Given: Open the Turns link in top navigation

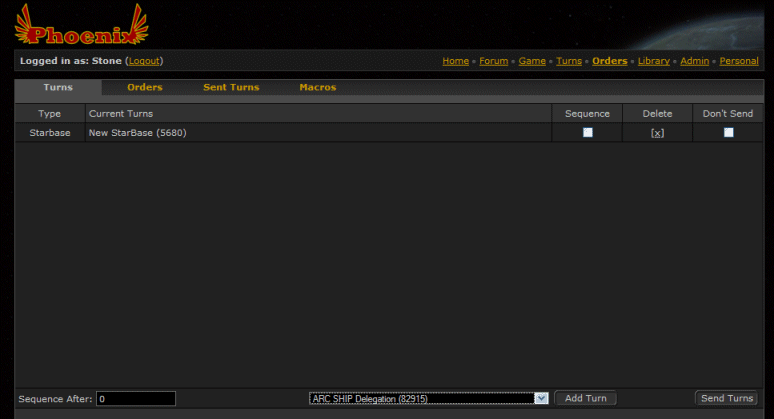Looking at the screenshot, I should [x=569, y=61].
